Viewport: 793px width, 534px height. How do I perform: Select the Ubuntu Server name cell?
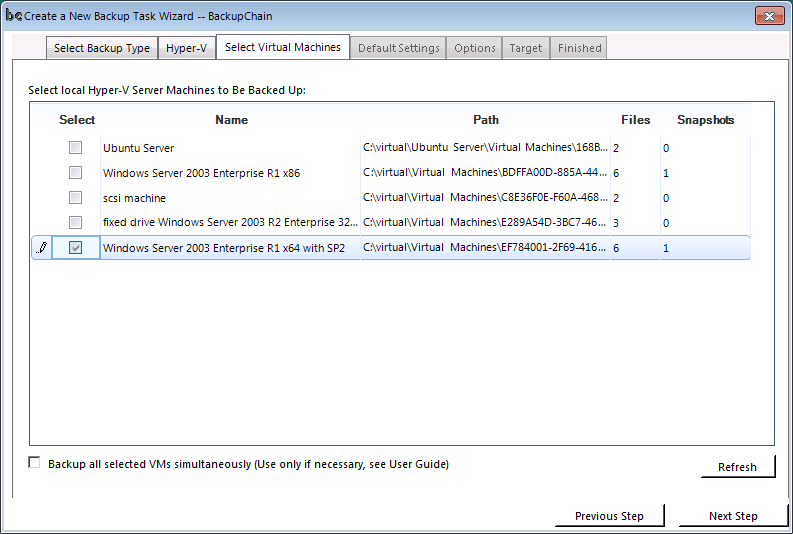[x=230, y=148]
